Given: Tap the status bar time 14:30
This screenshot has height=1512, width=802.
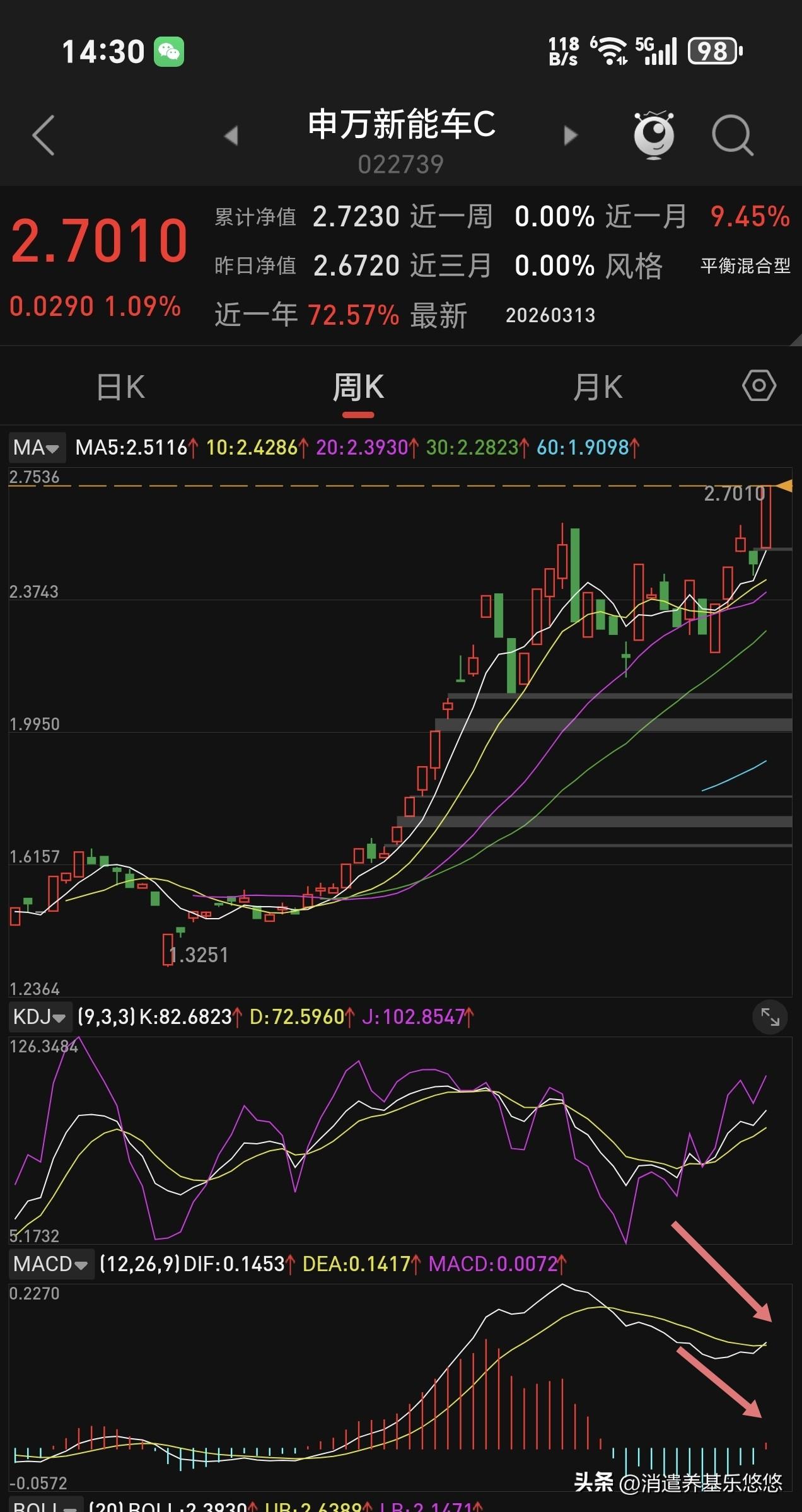Looking at the screenshot, I should coord(103,52).
